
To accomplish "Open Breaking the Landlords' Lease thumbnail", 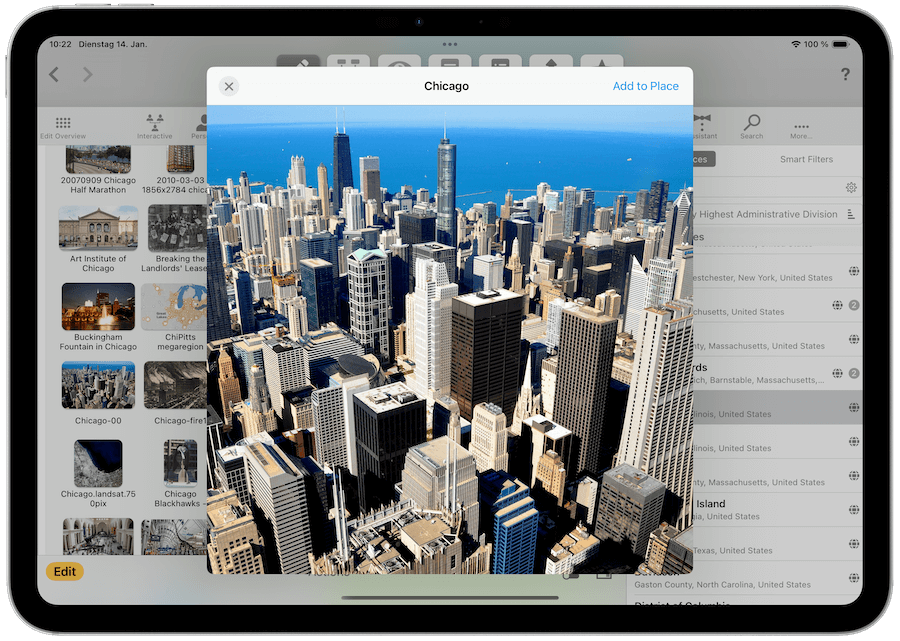I will (177, 228).
